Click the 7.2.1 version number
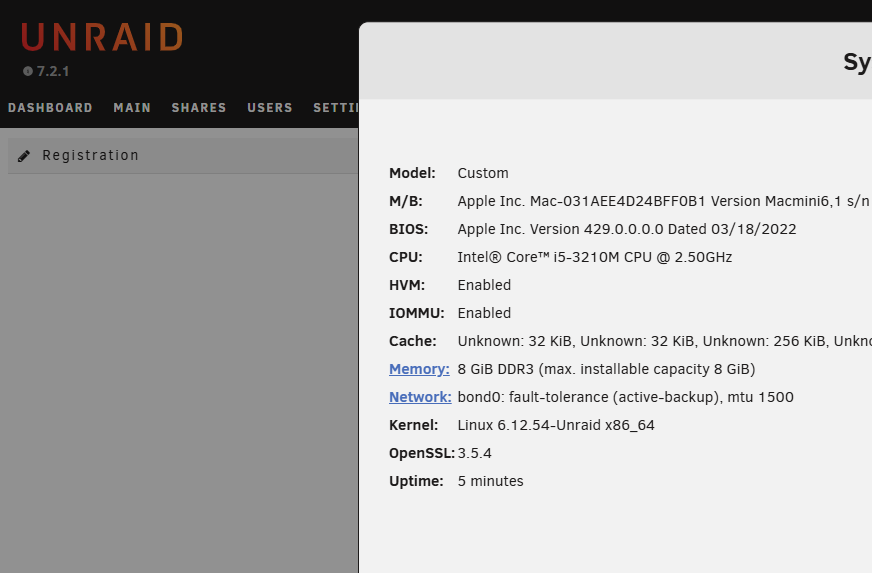The width and height of the screenshot is (872, 573). click(53, 71)
